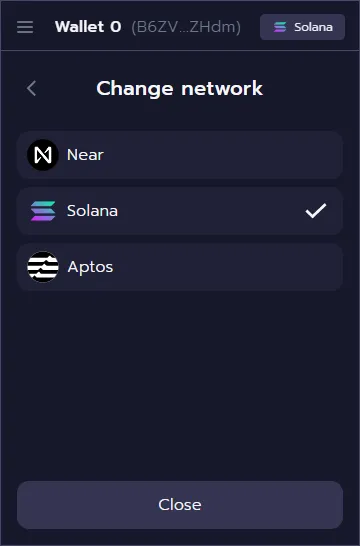Select the Solana network row
Image resolution: width=360 pixels, height=546 pixels.
(180, 211)
